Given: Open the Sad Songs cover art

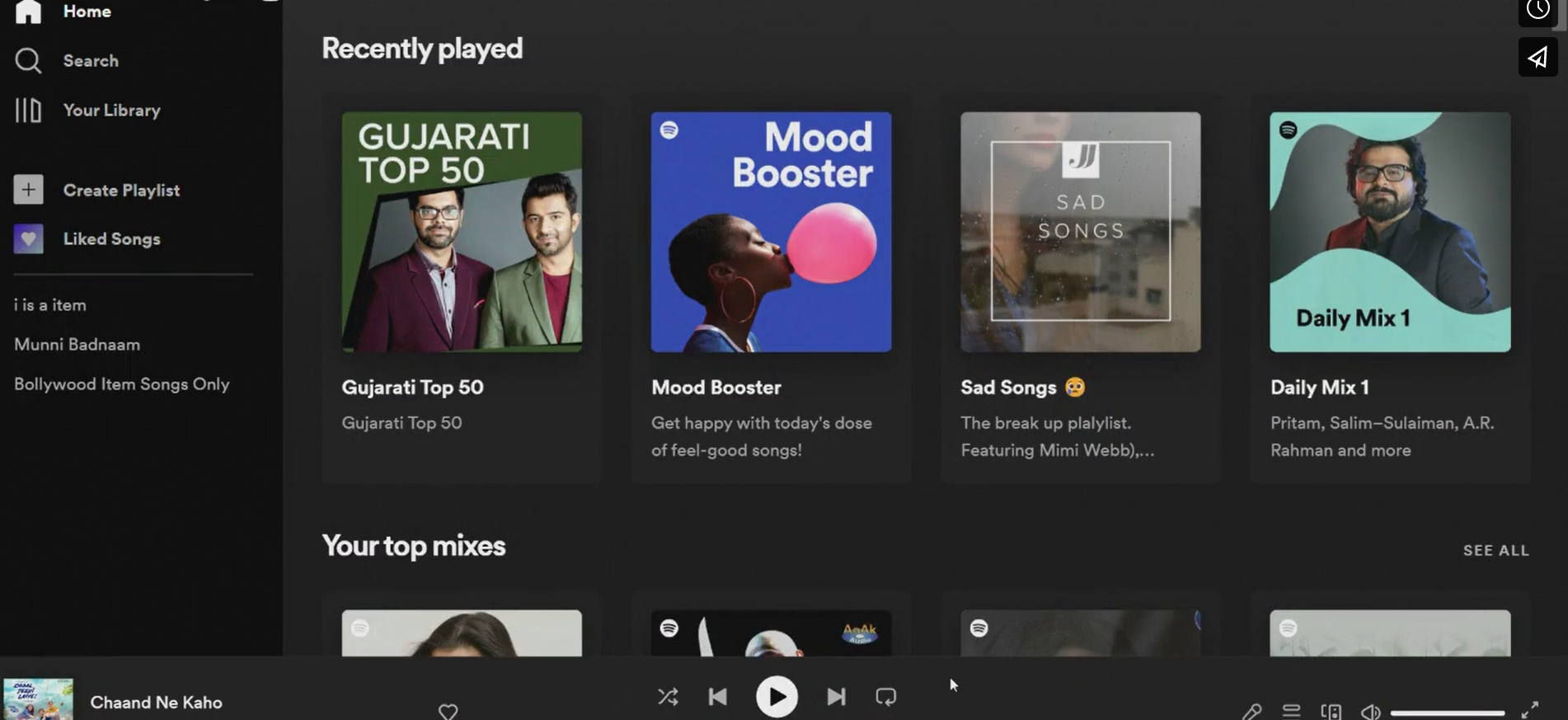Looking at the screenshot, I should click(1080, 232).
